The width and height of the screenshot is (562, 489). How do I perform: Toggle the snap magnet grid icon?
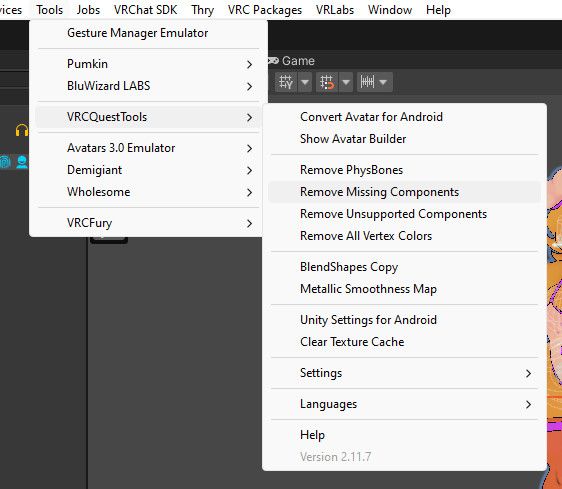[x=327, y=82]
